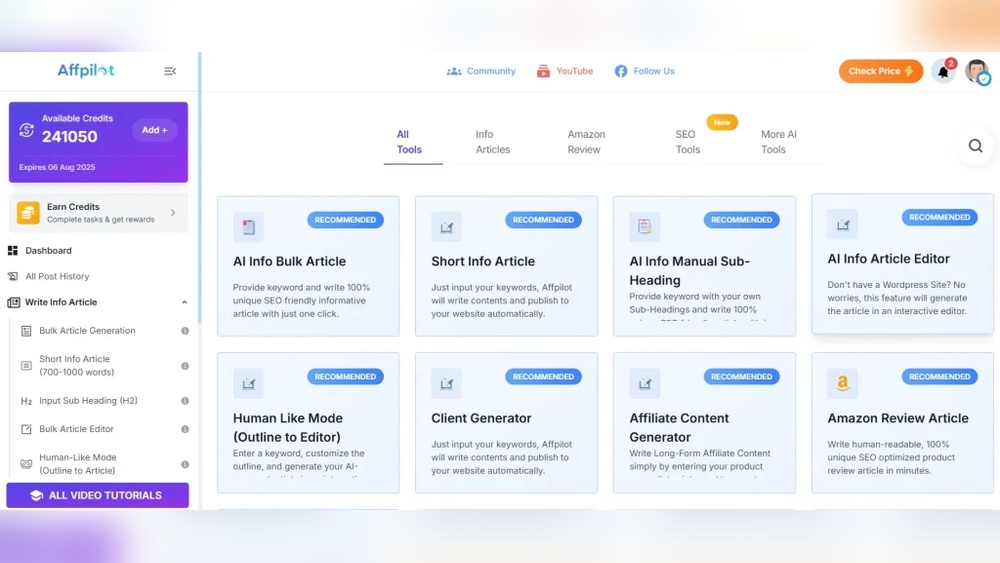Open ALL VIDEO TUTORIALS button
Viewport: 1000px width, 563px height.
[x=98, y=495]
